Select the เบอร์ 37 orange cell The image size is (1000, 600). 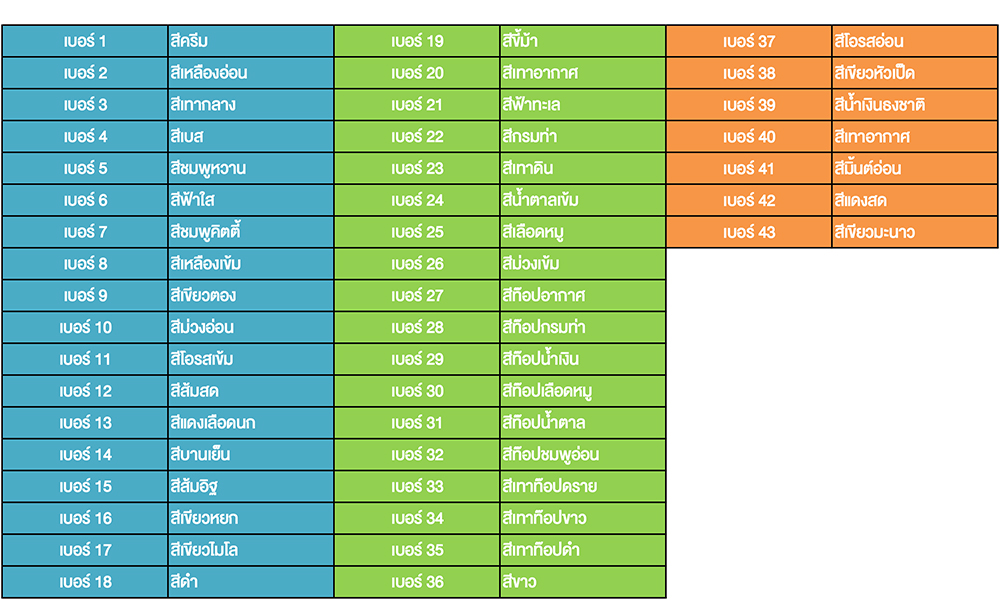(x=749, y=41)
